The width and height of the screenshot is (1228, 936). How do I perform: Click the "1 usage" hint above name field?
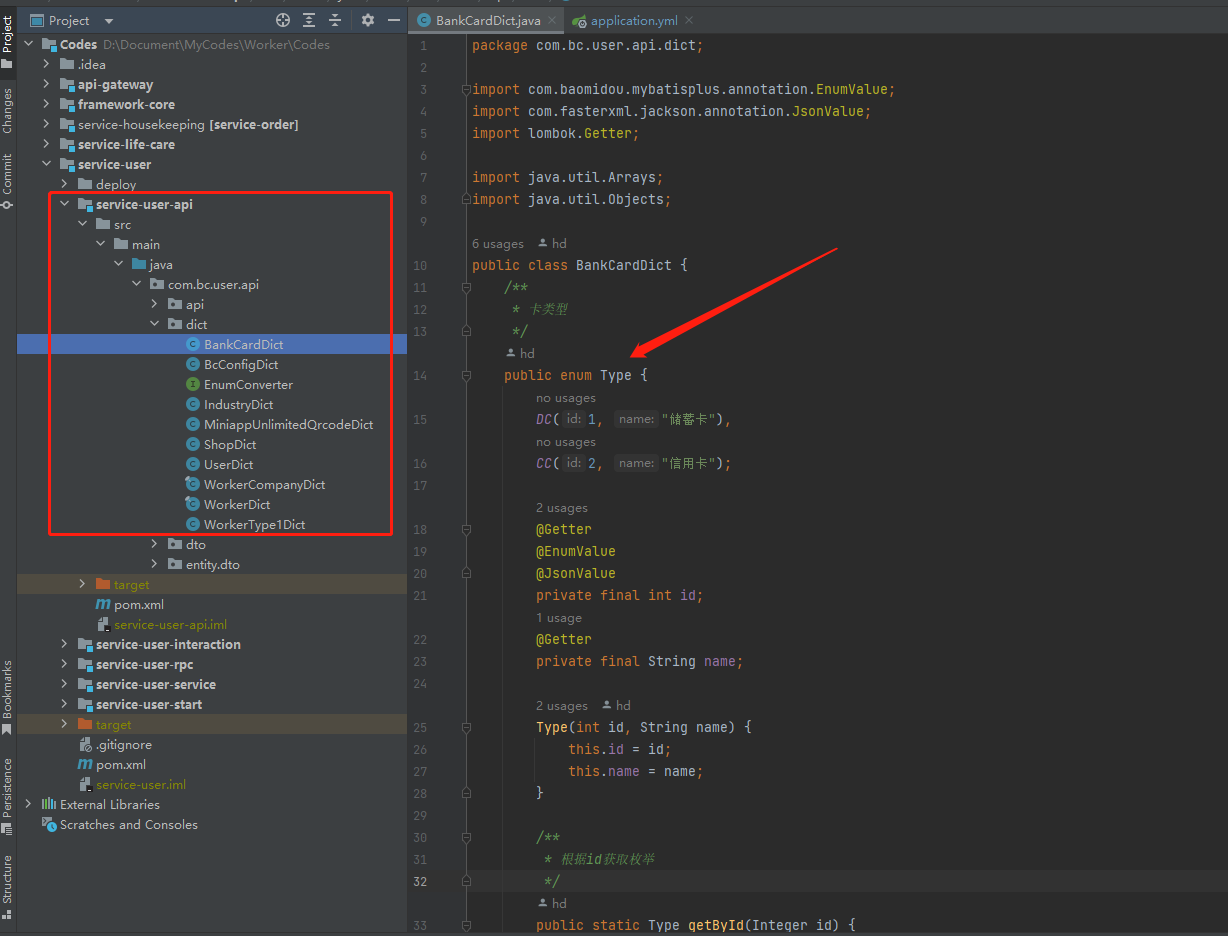pyautogui.click(x=559, y=617)
